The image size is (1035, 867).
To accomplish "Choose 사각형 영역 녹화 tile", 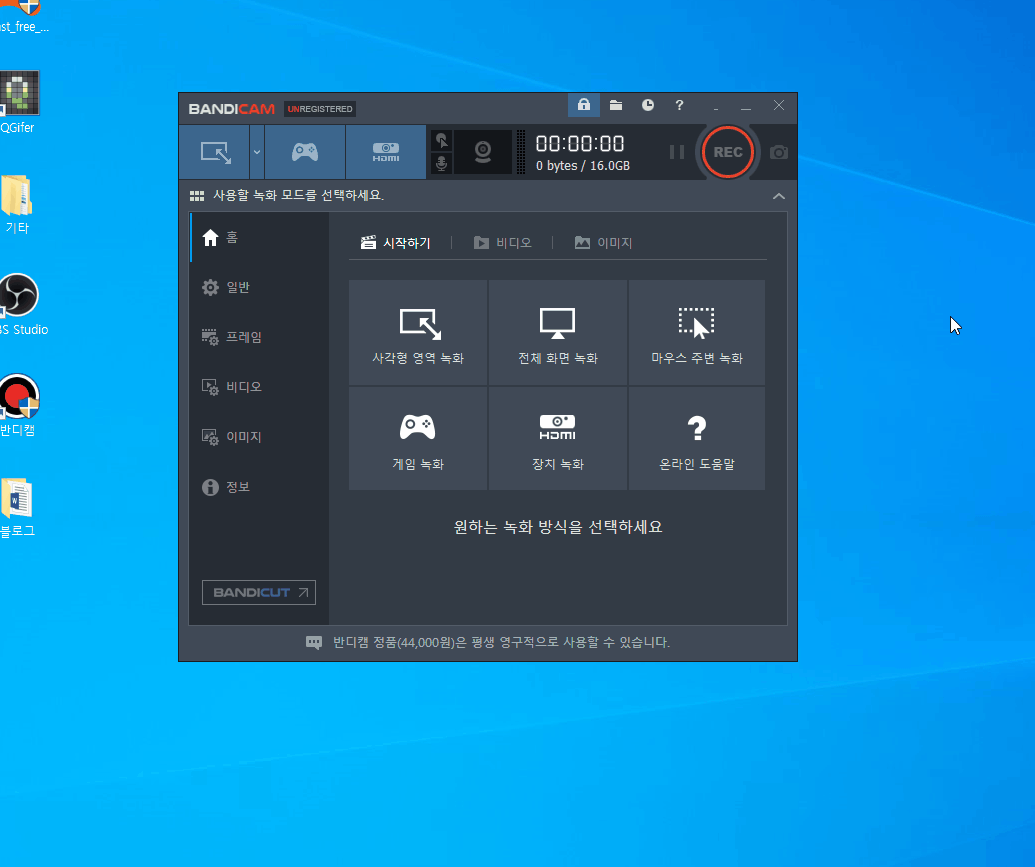I will tap(418, 332).
